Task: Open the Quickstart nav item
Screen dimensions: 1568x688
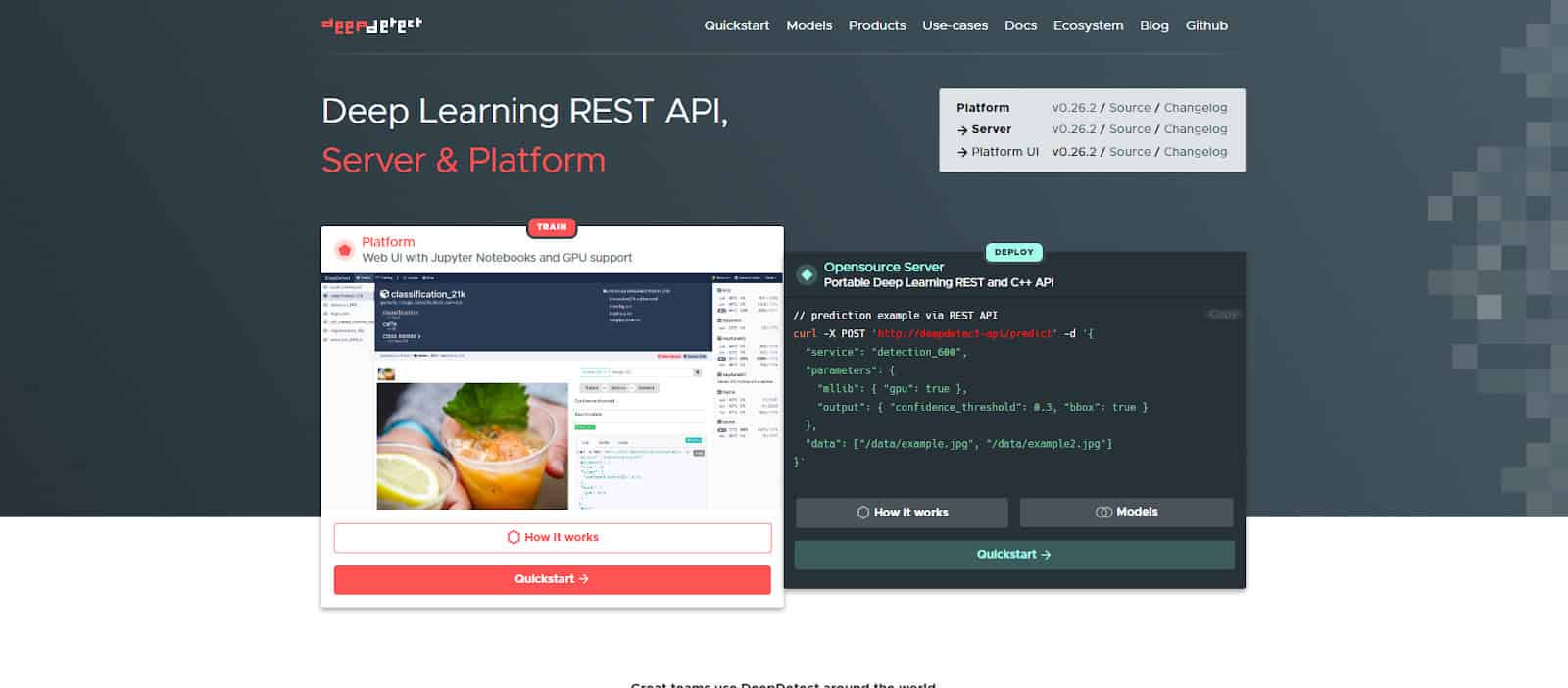Action: [736, 25]
